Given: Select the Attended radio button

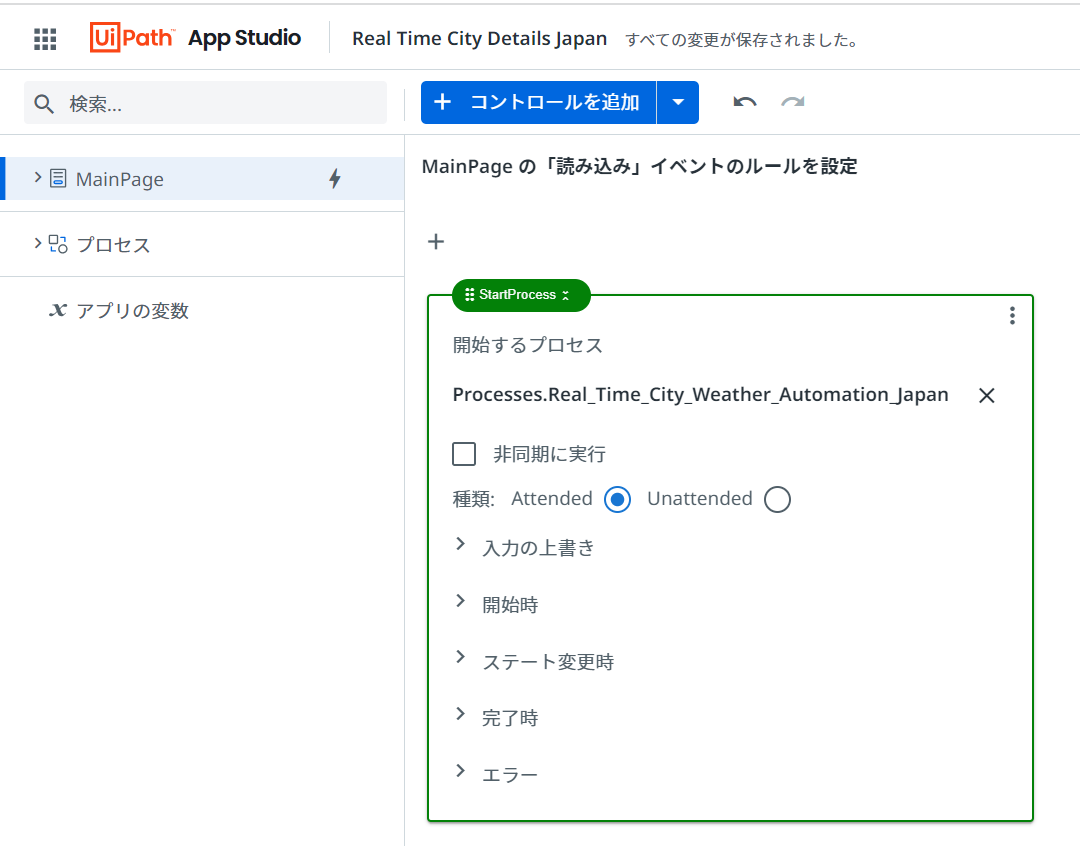Looking at the screenshot, I should pyautogui.click(x=617, y=499).
